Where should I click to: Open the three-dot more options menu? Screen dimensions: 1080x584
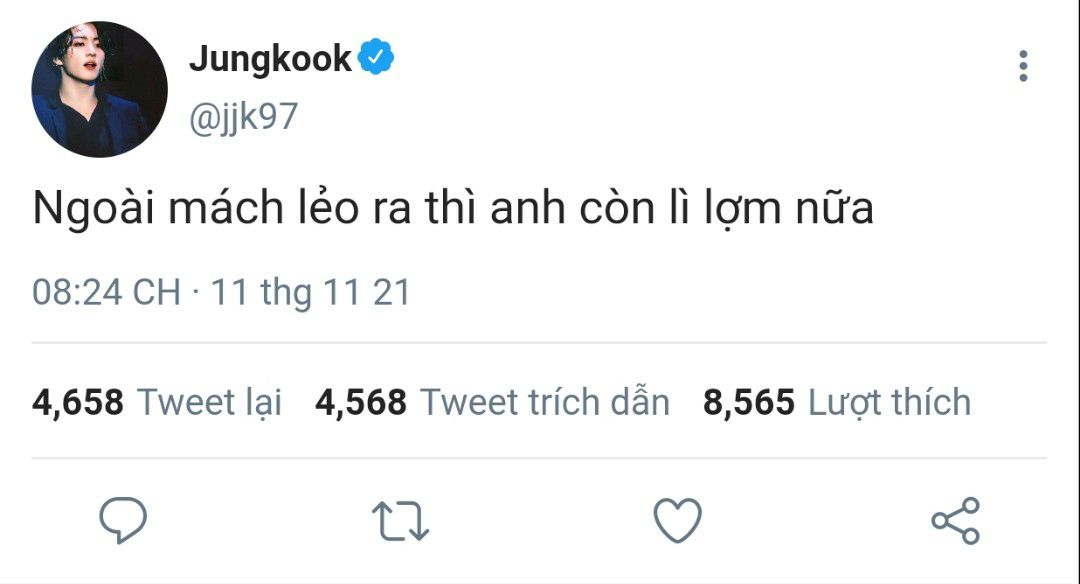(1024, 66)
